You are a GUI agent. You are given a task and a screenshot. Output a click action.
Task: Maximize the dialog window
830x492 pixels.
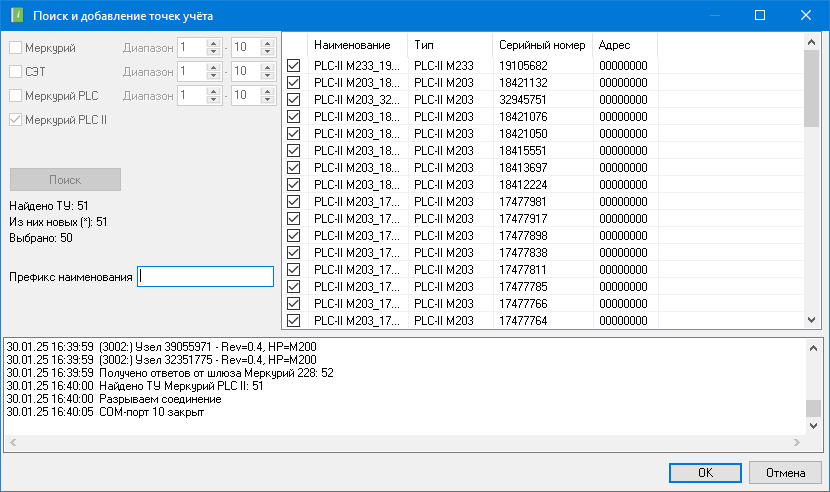click(760, 15)
